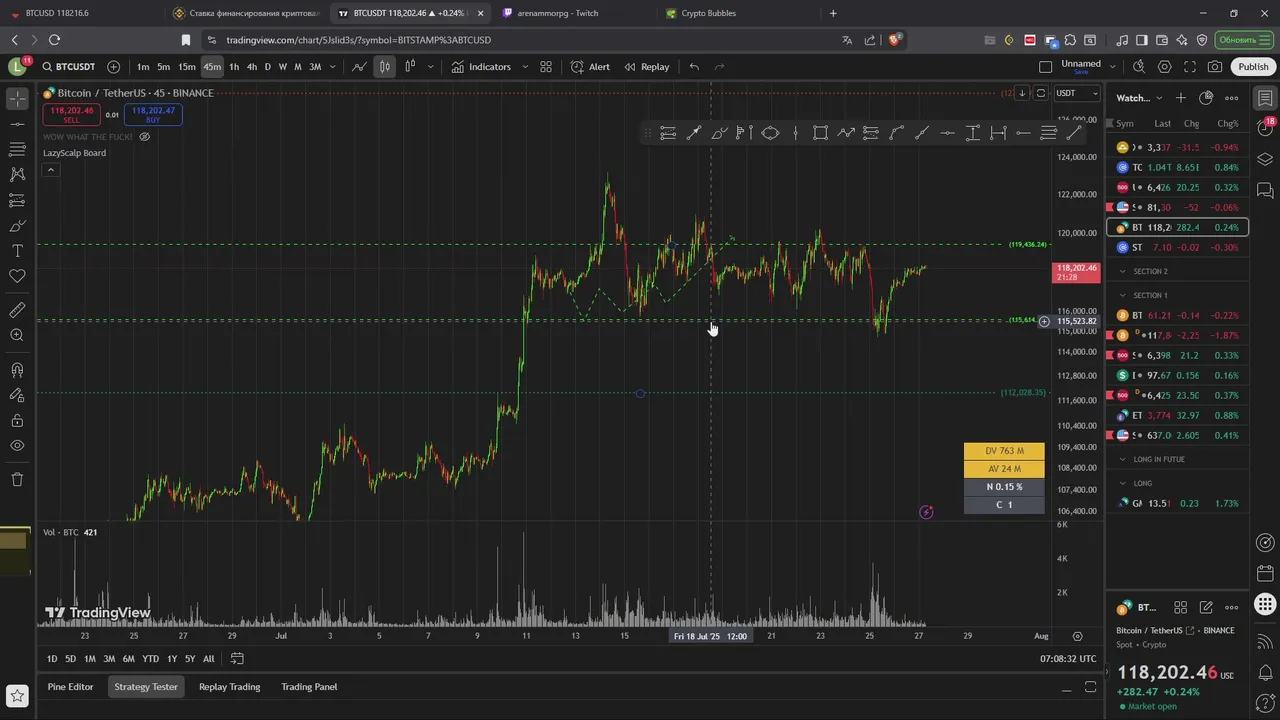
Task: Enter fullscreen mode
Action: [1190, 67]
